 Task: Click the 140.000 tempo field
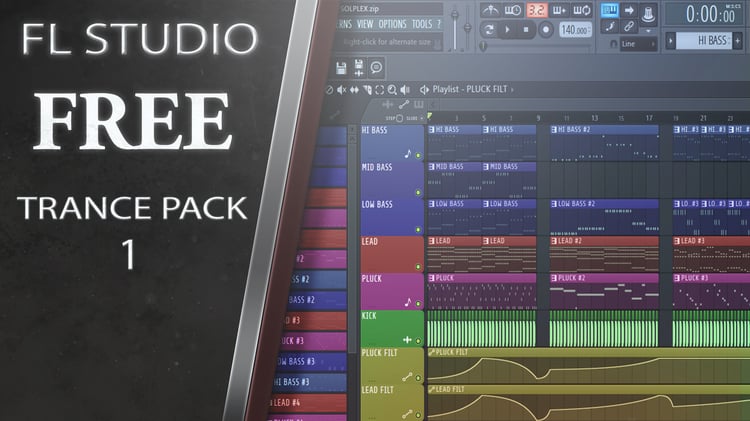click(x=574, y=30)
